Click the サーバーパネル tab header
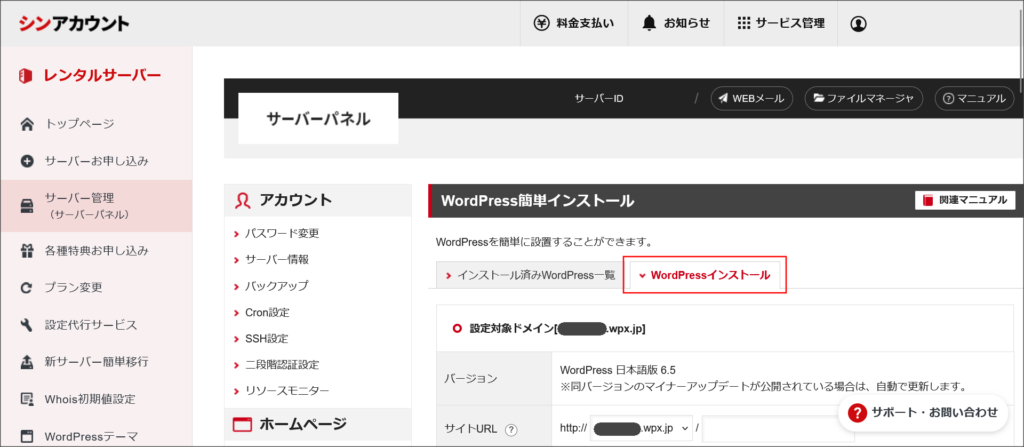The width and height of the screenshot is (1024, 447). [318, 118]
